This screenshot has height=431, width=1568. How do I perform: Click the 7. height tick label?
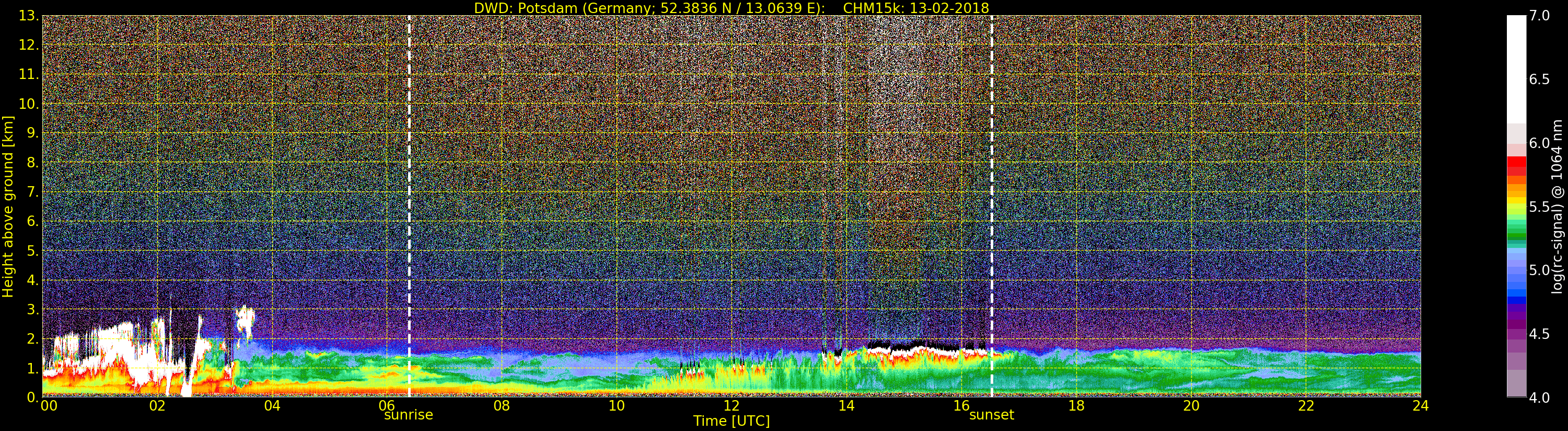[32, 192]
